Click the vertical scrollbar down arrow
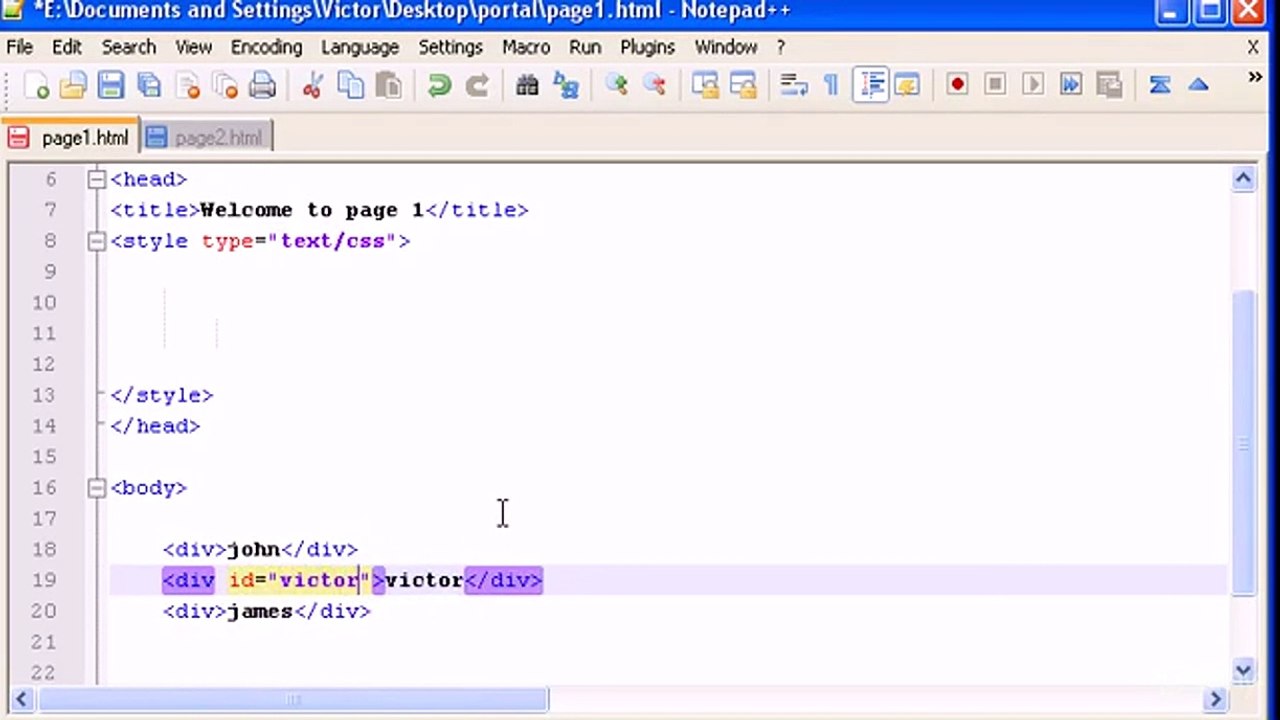Image resolution: width=1280 pixels, height=720 pixels. 1243,671
